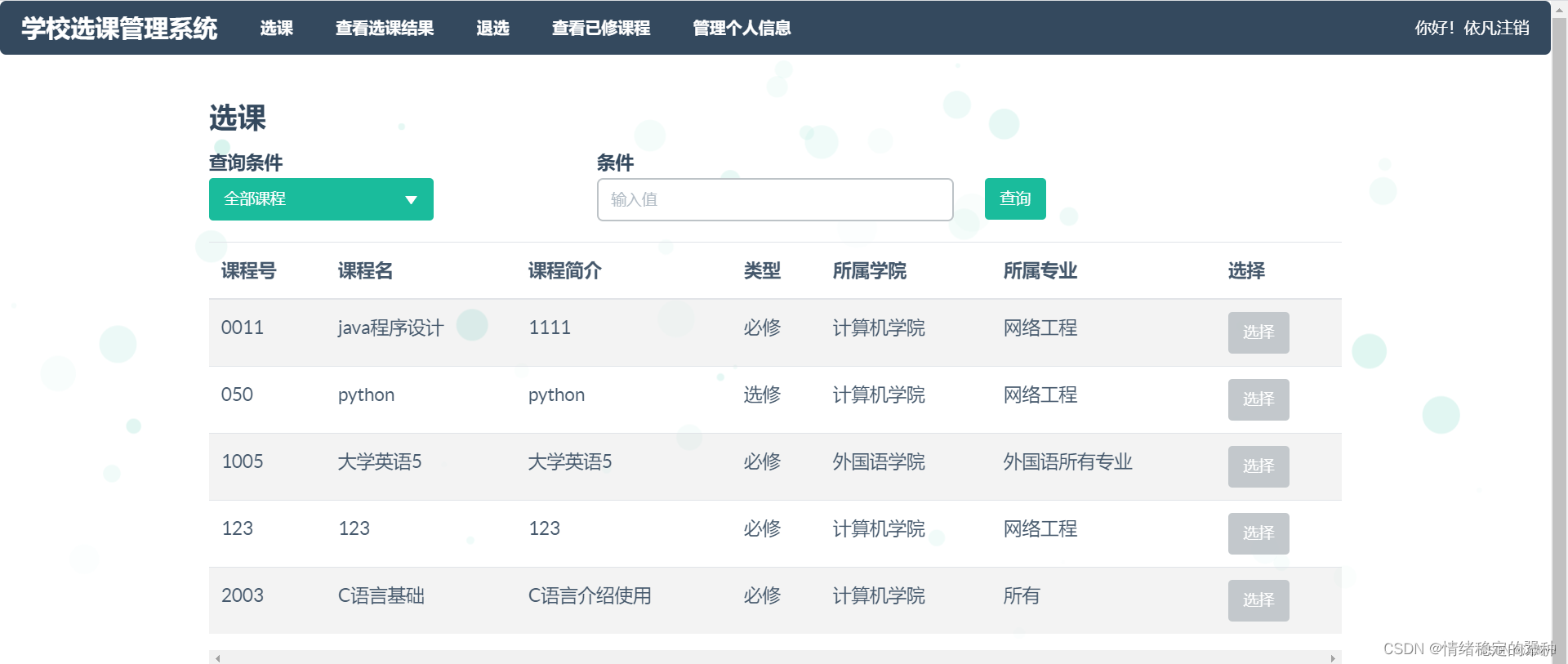The image size is (1568, 664).
Task: Open the 管理个人信息 menu item
Action: click(742, 28)
